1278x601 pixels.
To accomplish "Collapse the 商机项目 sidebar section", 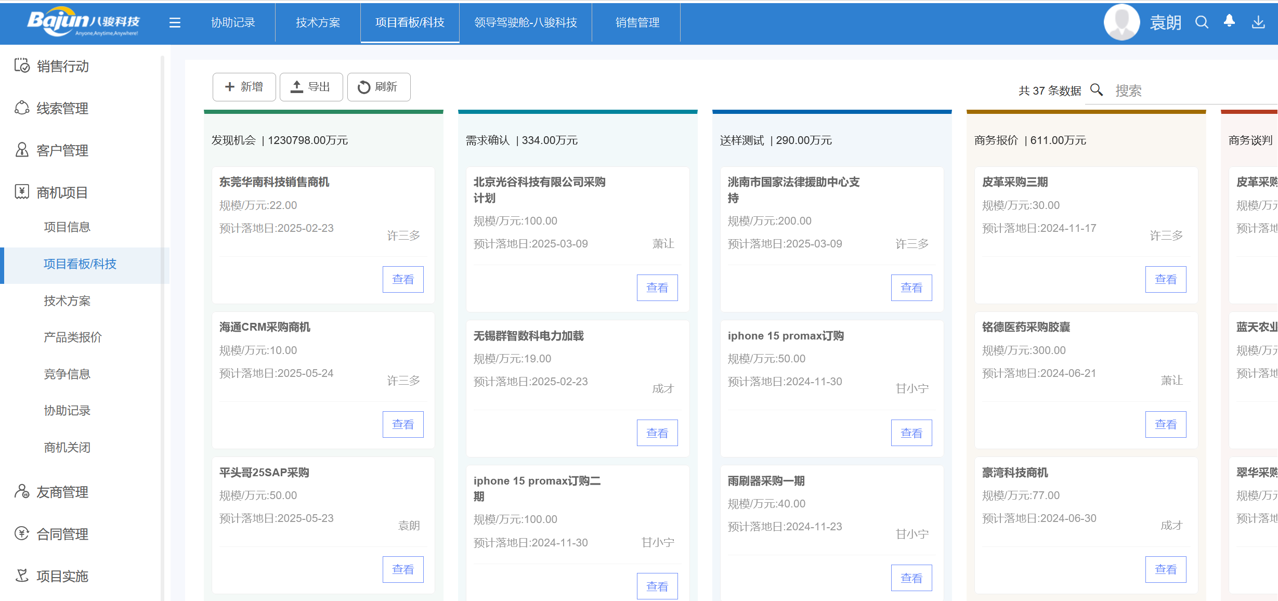I will [x=20, y=193].
